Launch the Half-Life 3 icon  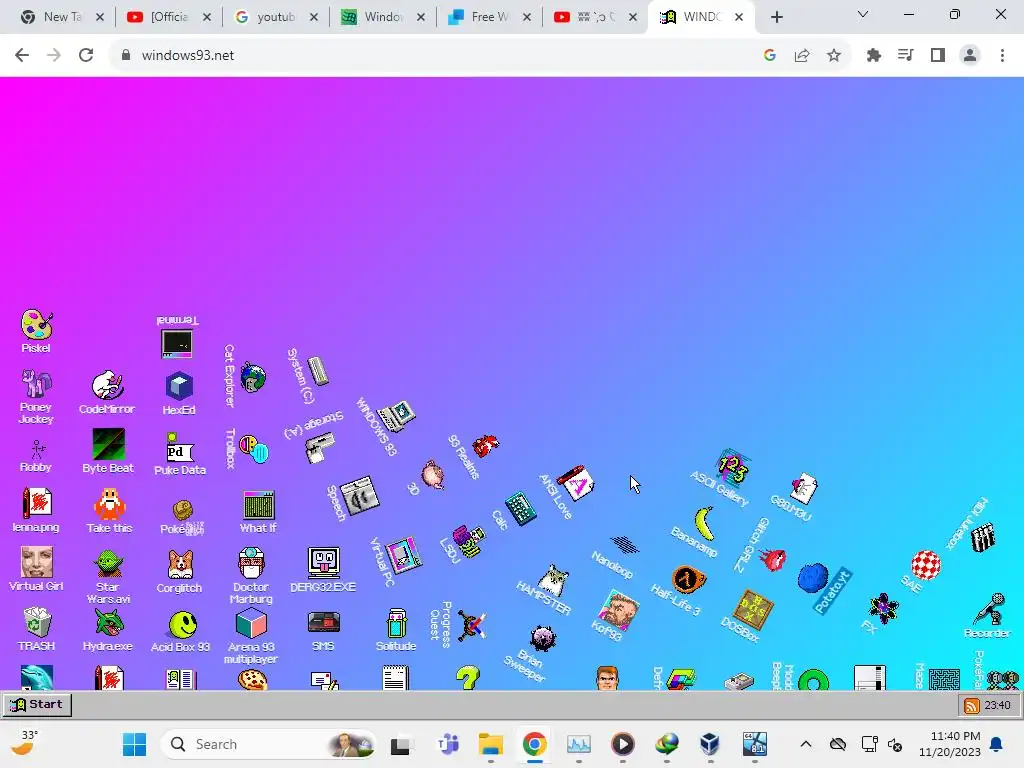(x=689, y=579)
